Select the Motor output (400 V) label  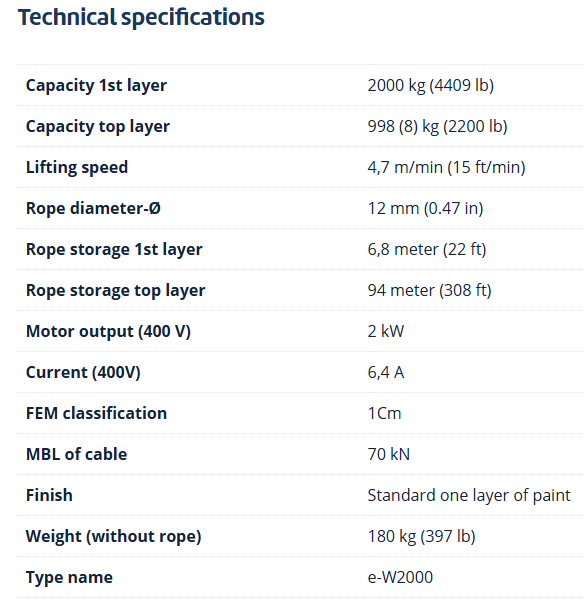point(108,332)
